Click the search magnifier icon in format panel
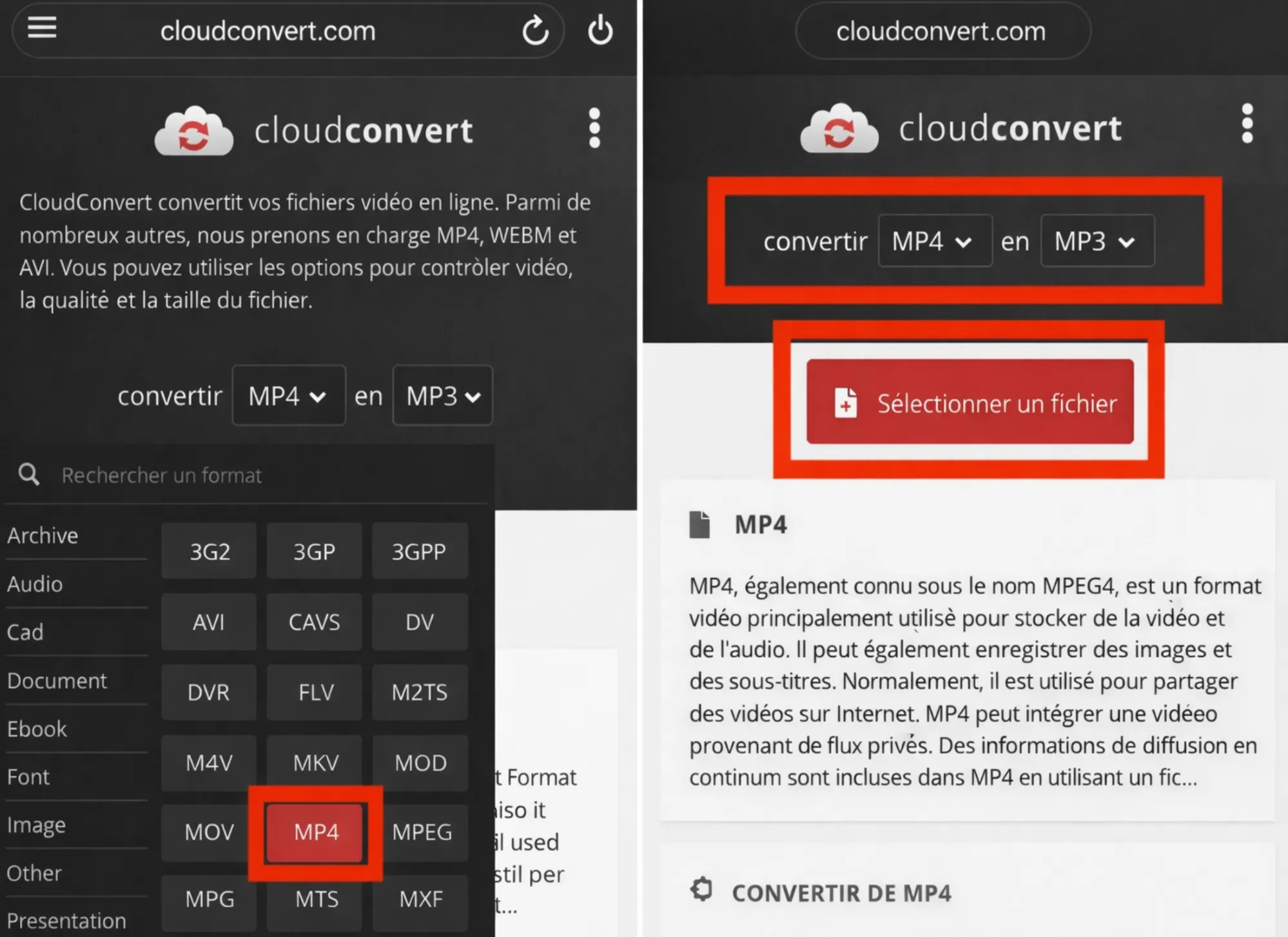1288x937 pixels. 28,475
